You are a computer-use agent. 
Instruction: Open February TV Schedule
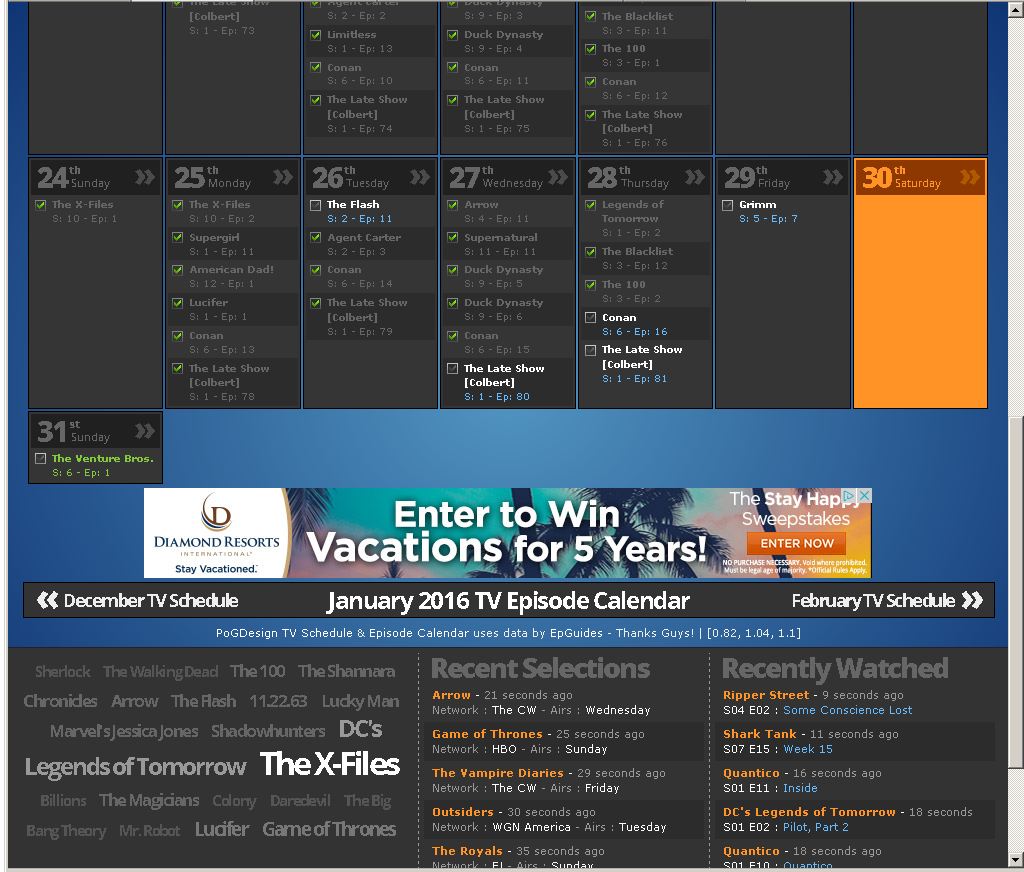(x=873, y=600)
